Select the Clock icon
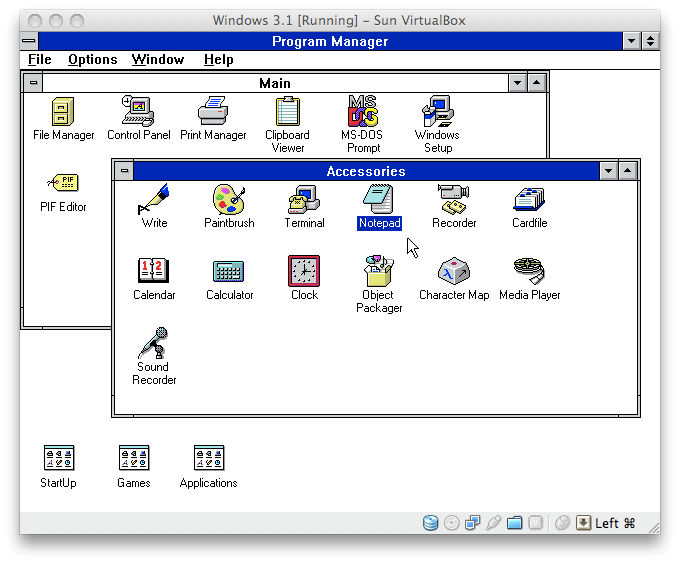This screenshot has width=680, height=564. 304,271
